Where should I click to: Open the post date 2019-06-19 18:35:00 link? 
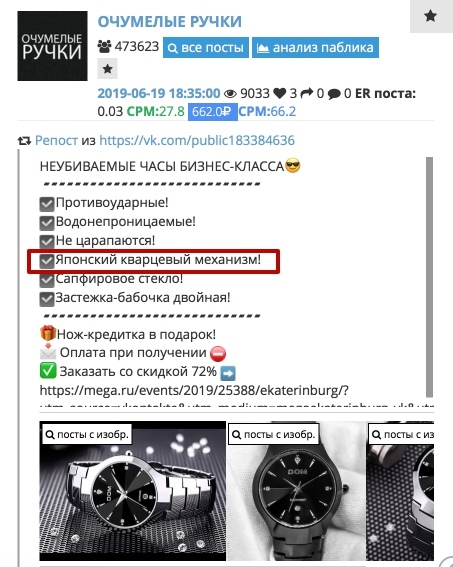tap(159, 93)
